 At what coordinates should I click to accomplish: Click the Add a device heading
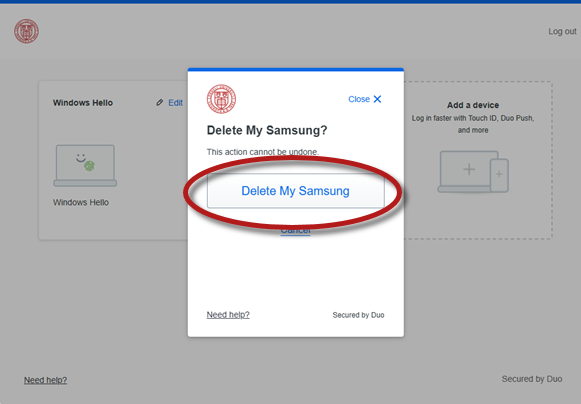click(473, 105)
